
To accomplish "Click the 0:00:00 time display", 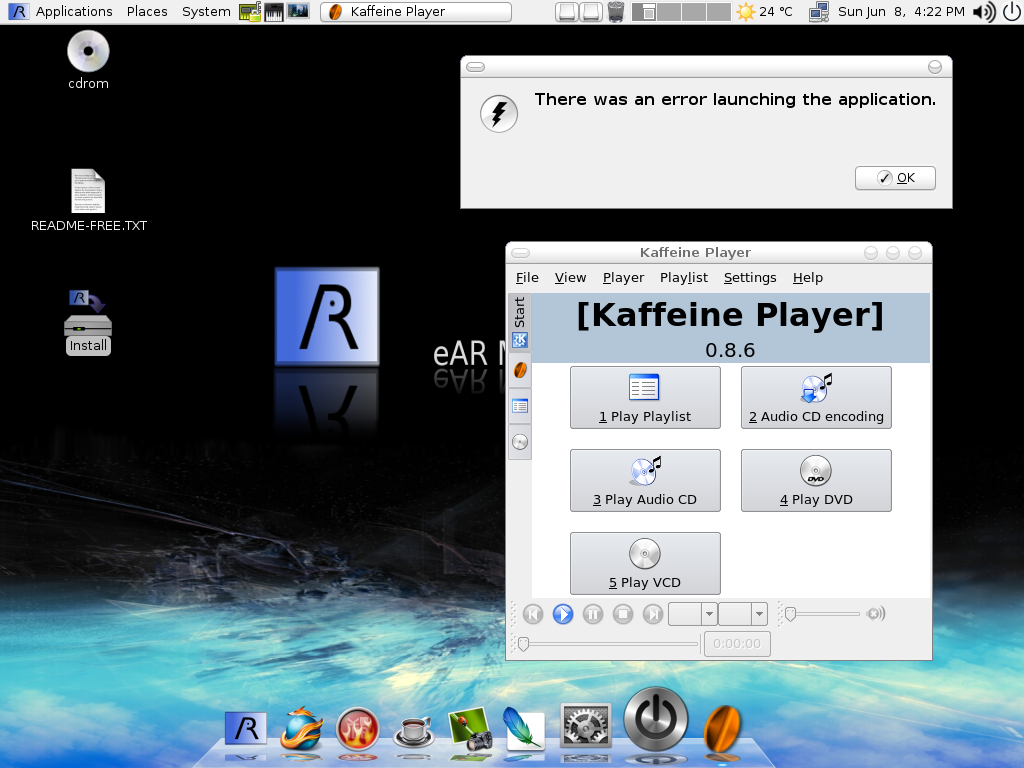I will pyautogui.click(x=737, y=644).
